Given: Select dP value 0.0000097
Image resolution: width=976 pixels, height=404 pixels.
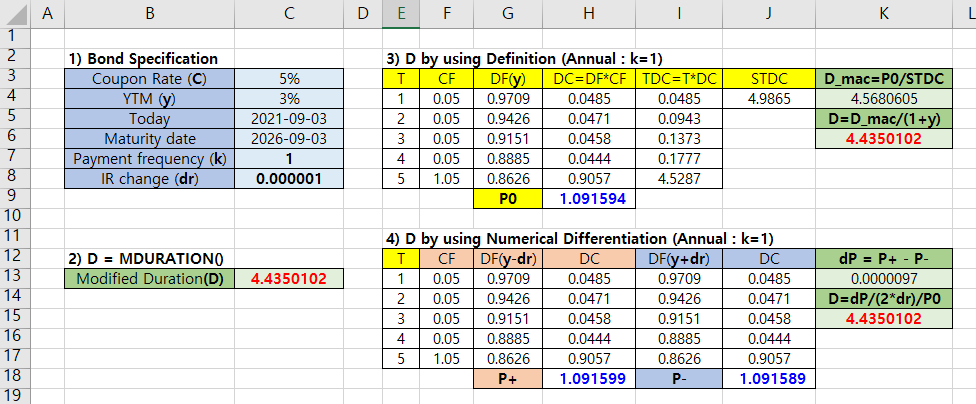Looking at the screenshot, I should (x=884, y=278).
